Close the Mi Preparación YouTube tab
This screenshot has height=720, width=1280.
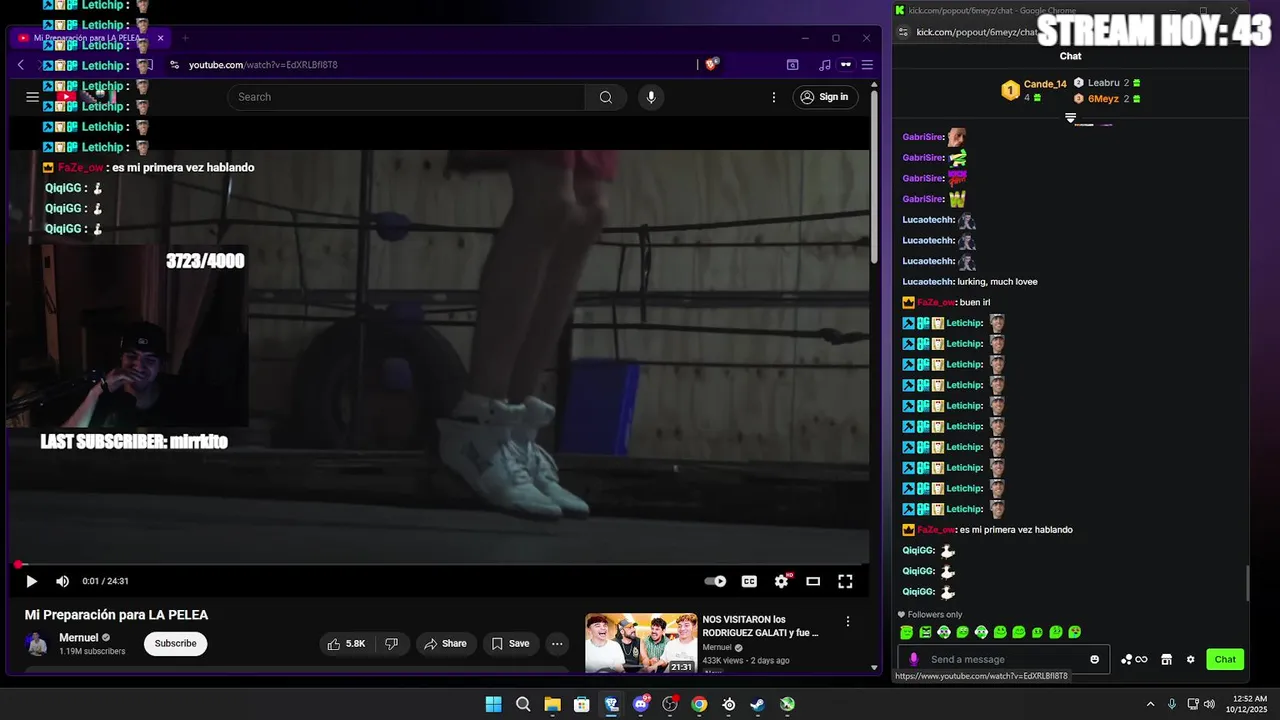pyautogui.click(x=160, y=38)
